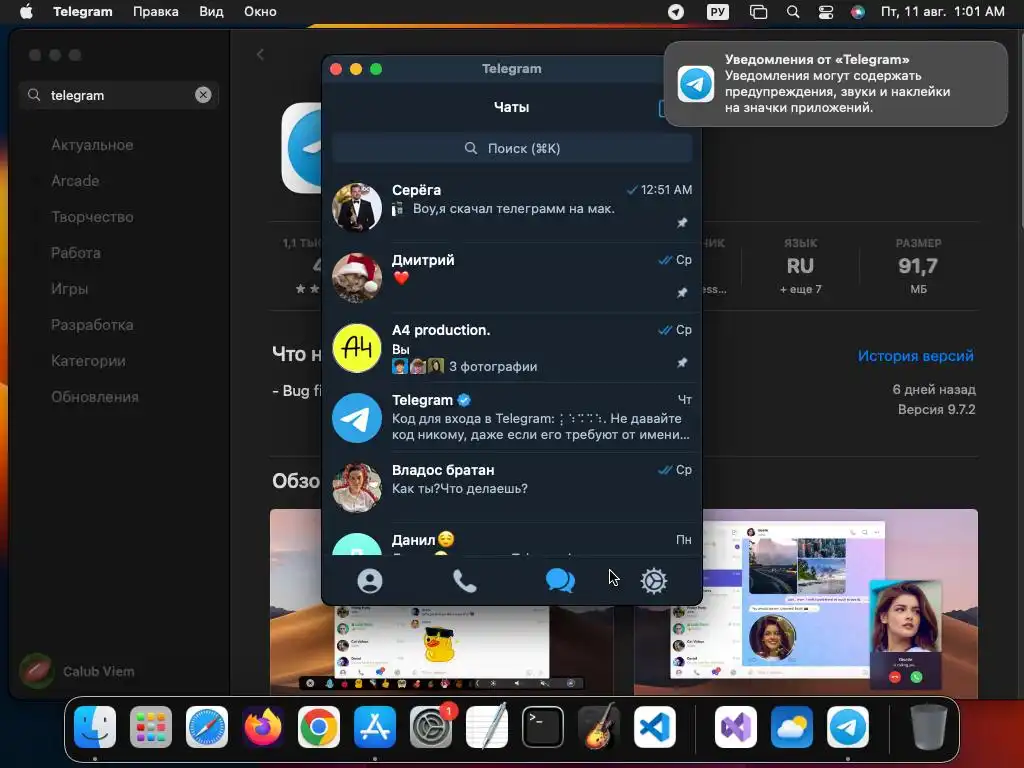This screenshot has height=768, width=1024.
Task: Click Calub Viem account in App Store
Action: click(x=77, y=671)
